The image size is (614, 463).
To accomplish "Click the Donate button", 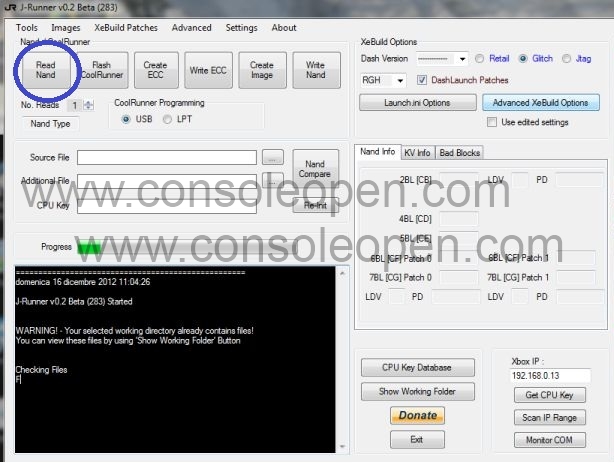I will pos(417,416).
